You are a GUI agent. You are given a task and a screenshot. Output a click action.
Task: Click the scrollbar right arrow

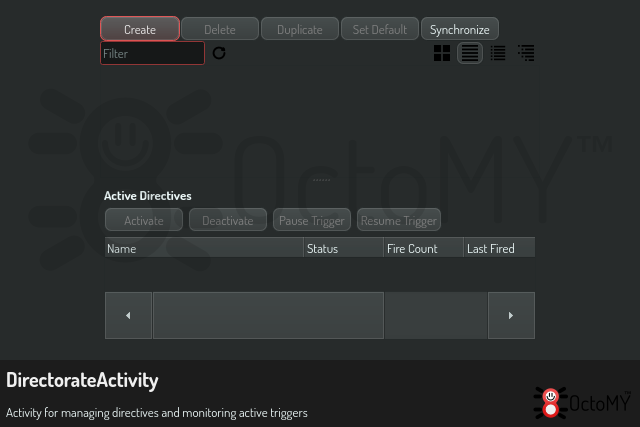point(511,315)
